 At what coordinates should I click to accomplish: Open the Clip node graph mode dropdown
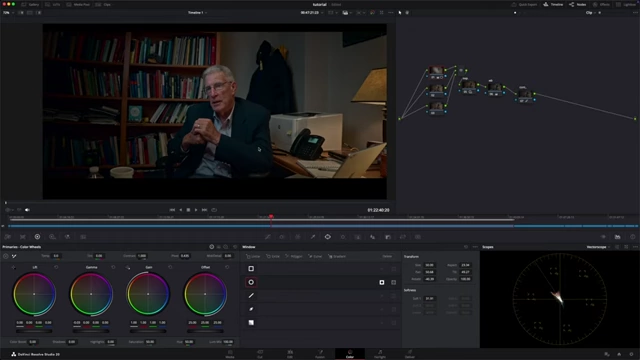(591, 13)
